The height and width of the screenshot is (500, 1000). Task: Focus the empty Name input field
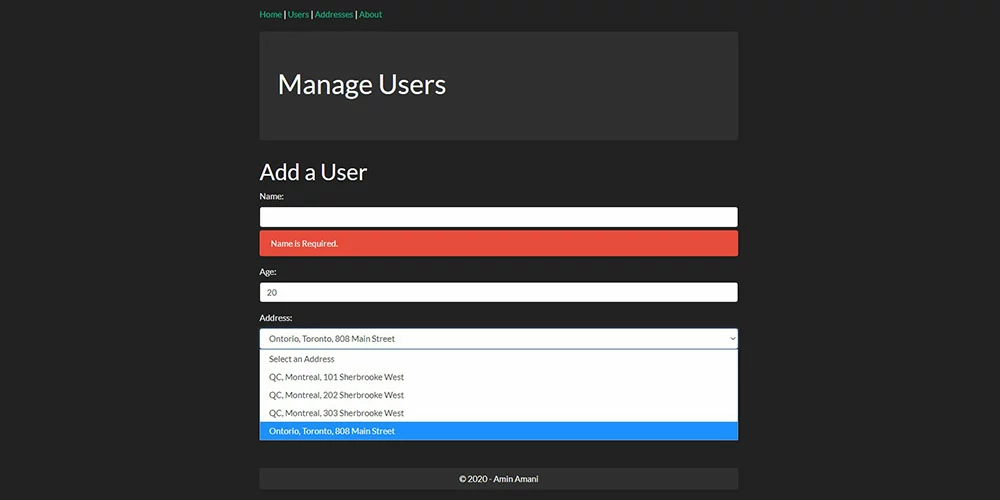point(499,217)
